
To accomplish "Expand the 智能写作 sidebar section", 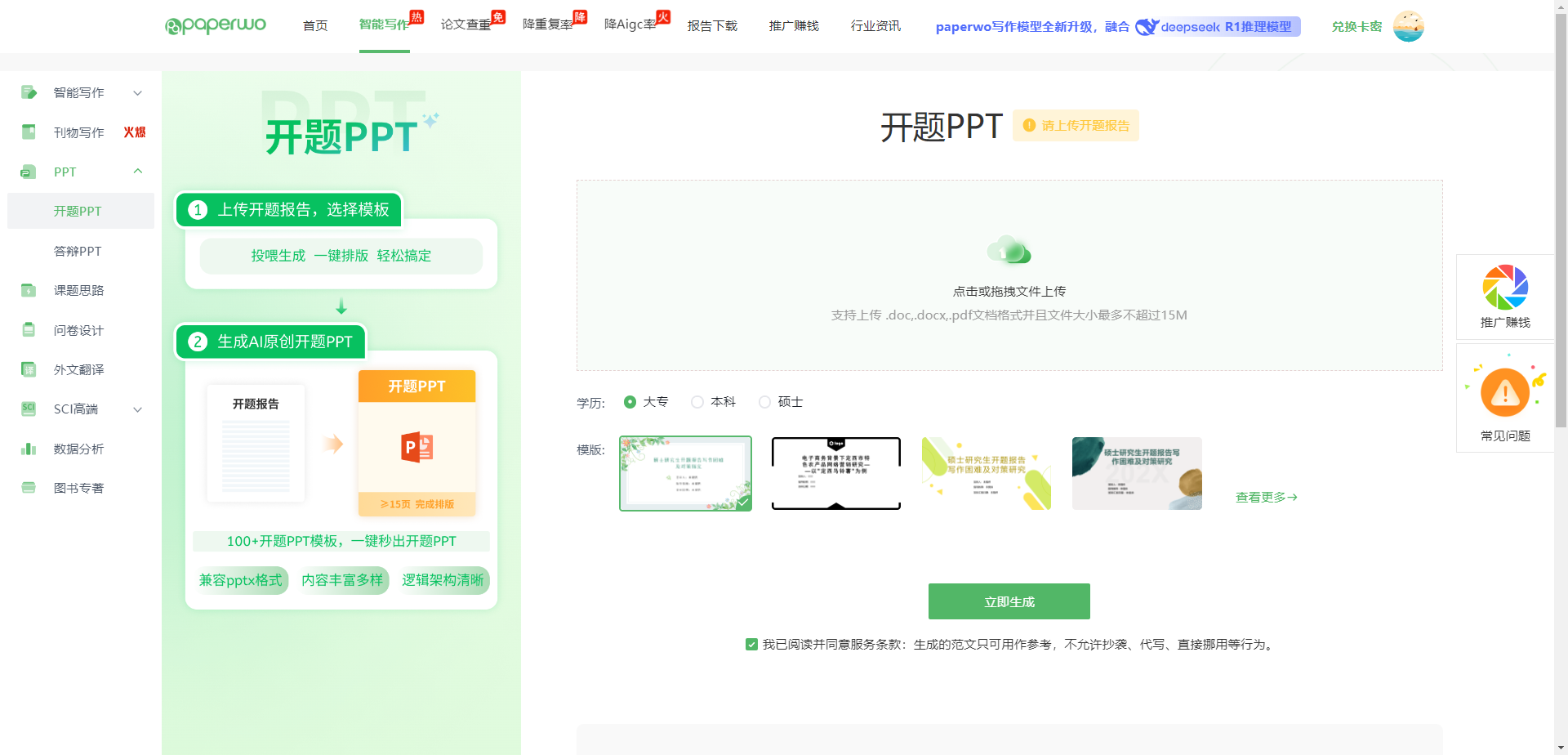I will tap(138, 93).
